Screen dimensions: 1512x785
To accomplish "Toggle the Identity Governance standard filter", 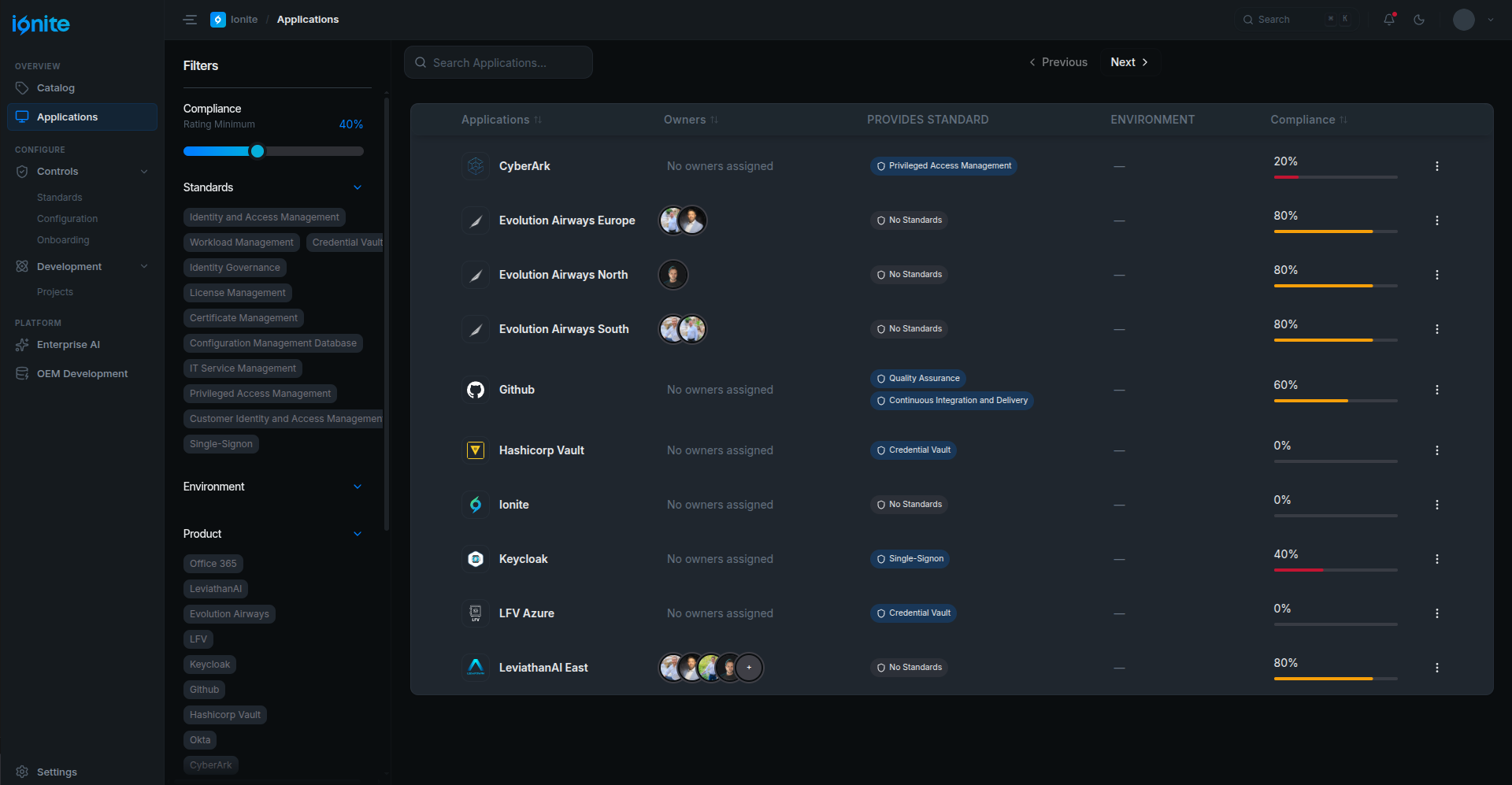I will [235, 268].
